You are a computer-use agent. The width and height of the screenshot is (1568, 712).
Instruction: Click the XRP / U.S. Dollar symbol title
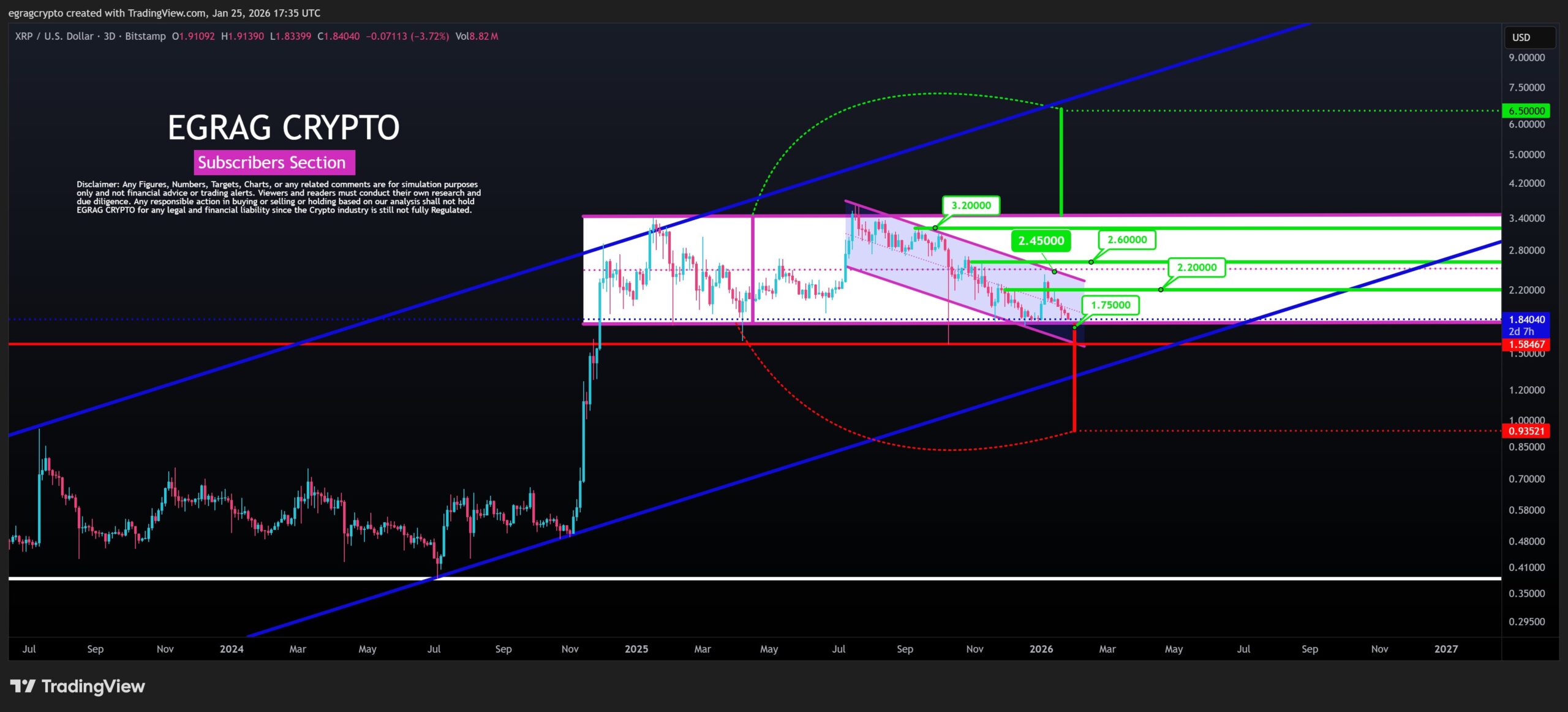54,36
